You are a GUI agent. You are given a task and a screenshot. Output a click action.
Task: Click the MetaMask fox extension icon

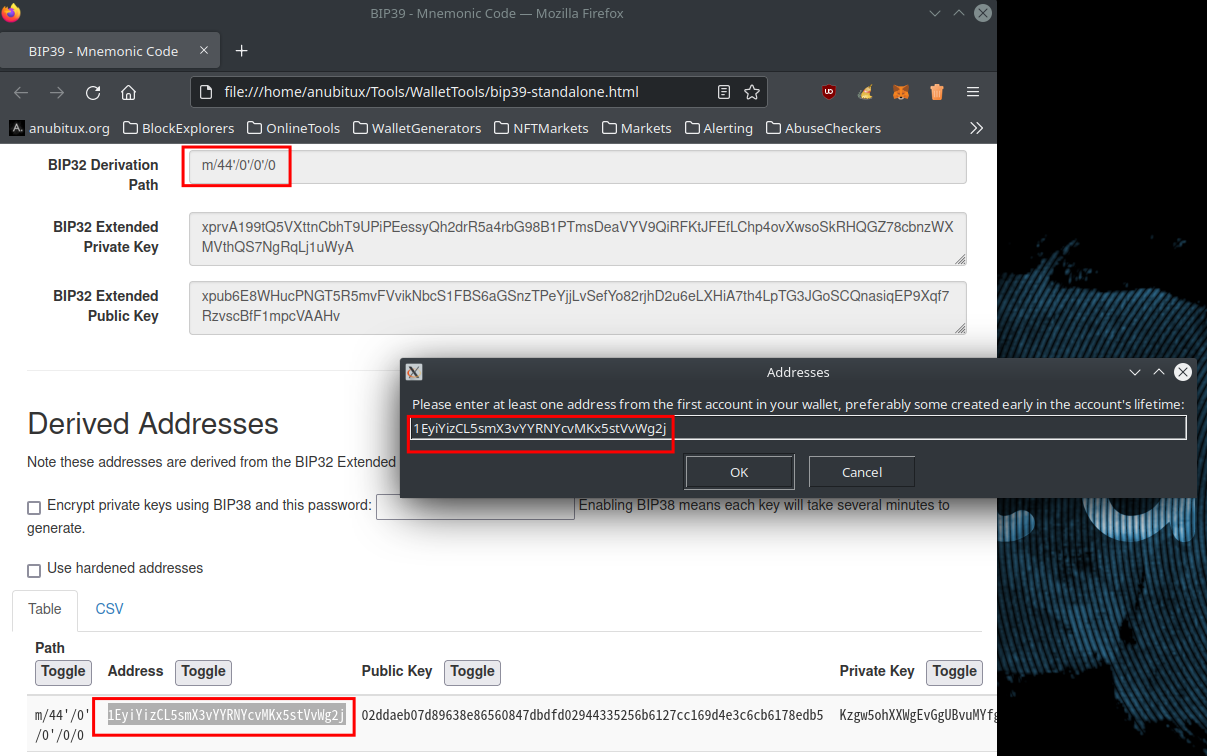pyautogui.click(x=901, y=92)
